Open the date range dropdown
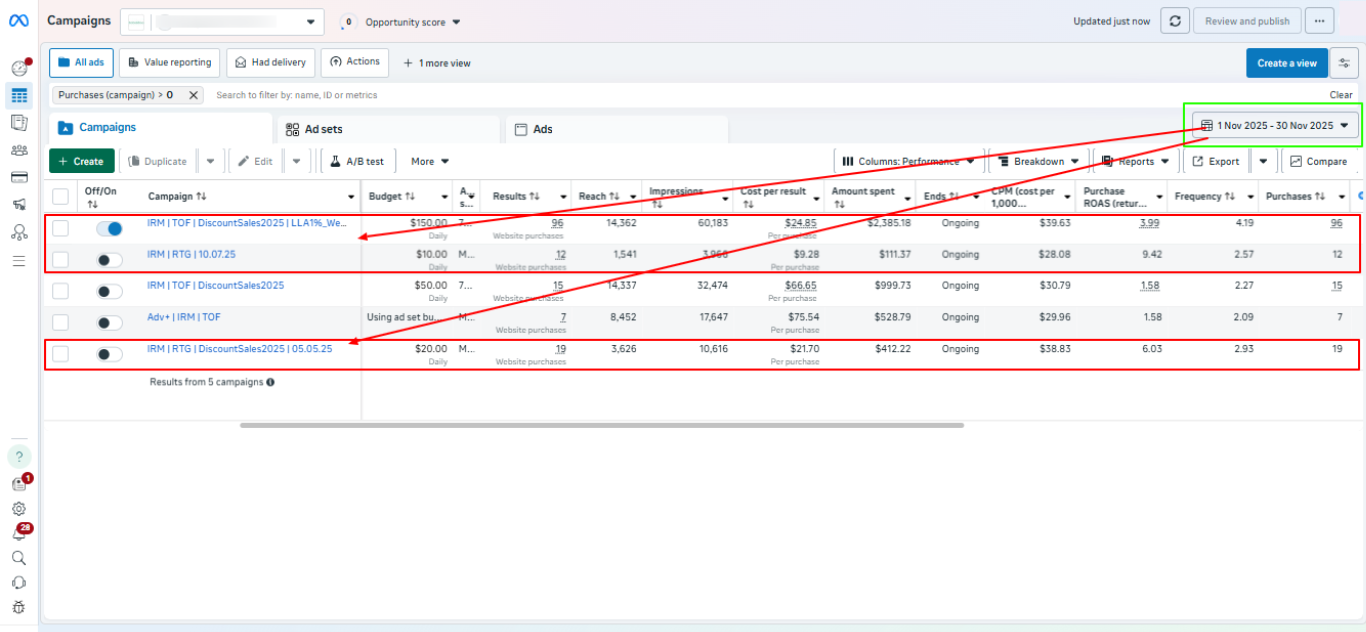 pyautogui.click(x=1277, y=126)
